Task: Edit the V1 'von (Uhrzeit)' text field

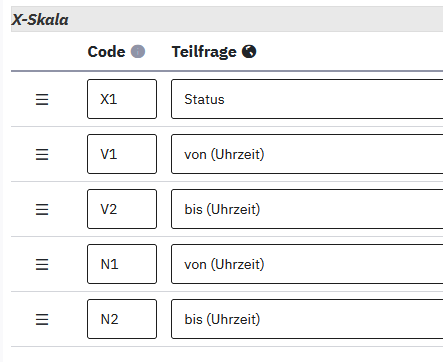Action: pyautogui.click(x=307, y=154)
